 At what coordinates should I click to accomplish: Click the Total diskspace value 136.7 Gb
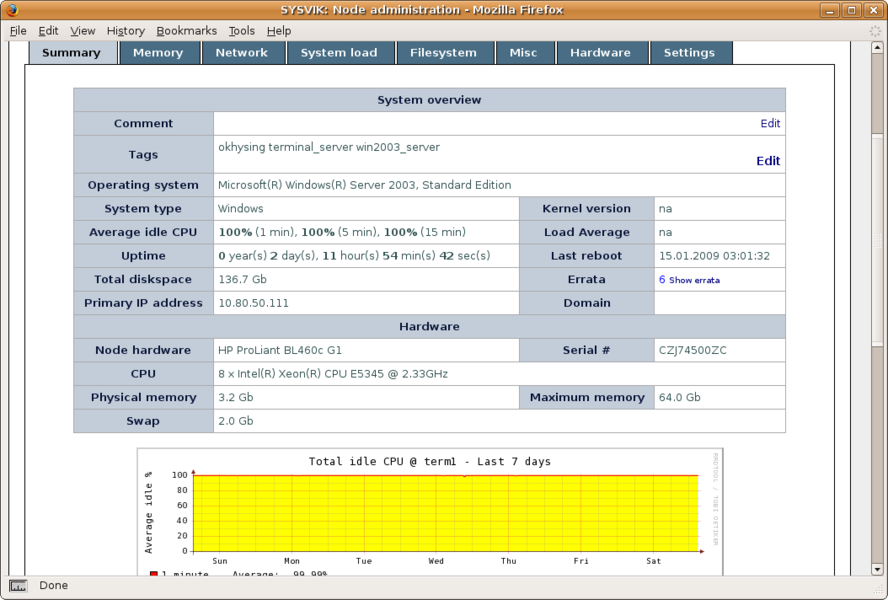click(242, 279)
